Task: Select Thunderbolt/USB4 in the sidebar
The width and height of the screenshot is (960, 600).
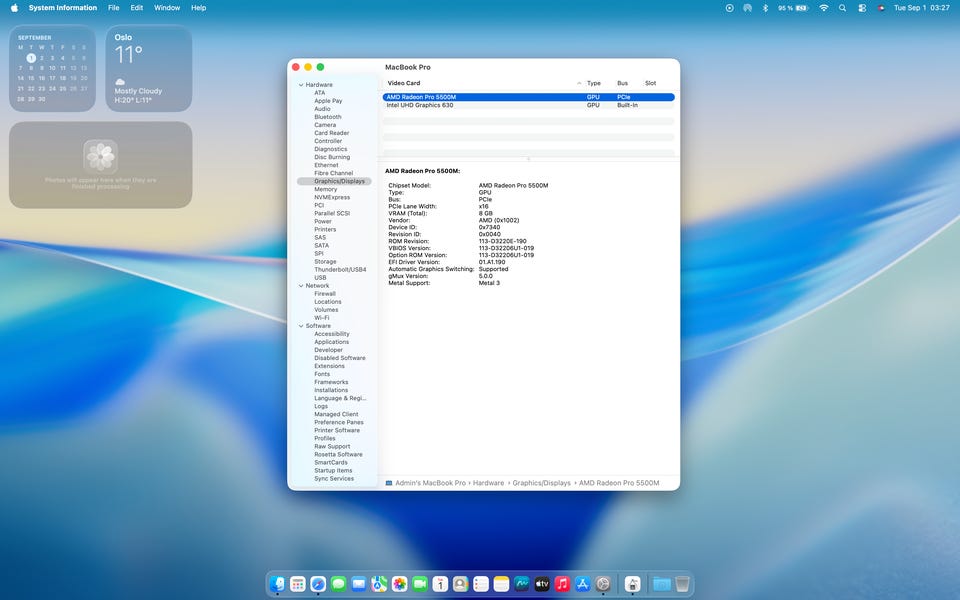Action: click(x=340, y=269)
